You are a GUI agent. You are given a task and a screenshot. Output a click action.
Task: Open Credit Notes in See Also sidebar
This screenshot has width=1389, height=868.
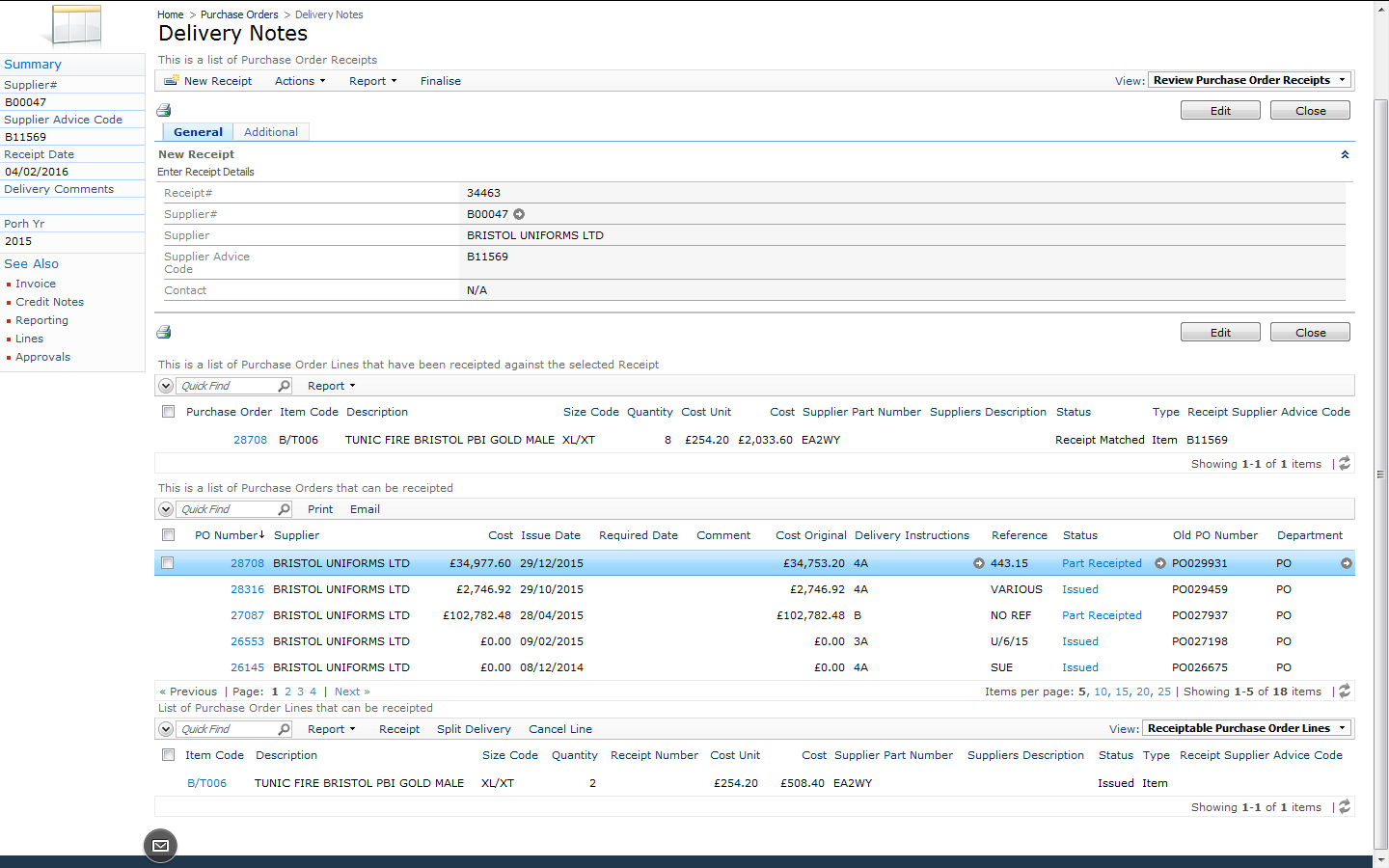(x=49, y=302)
